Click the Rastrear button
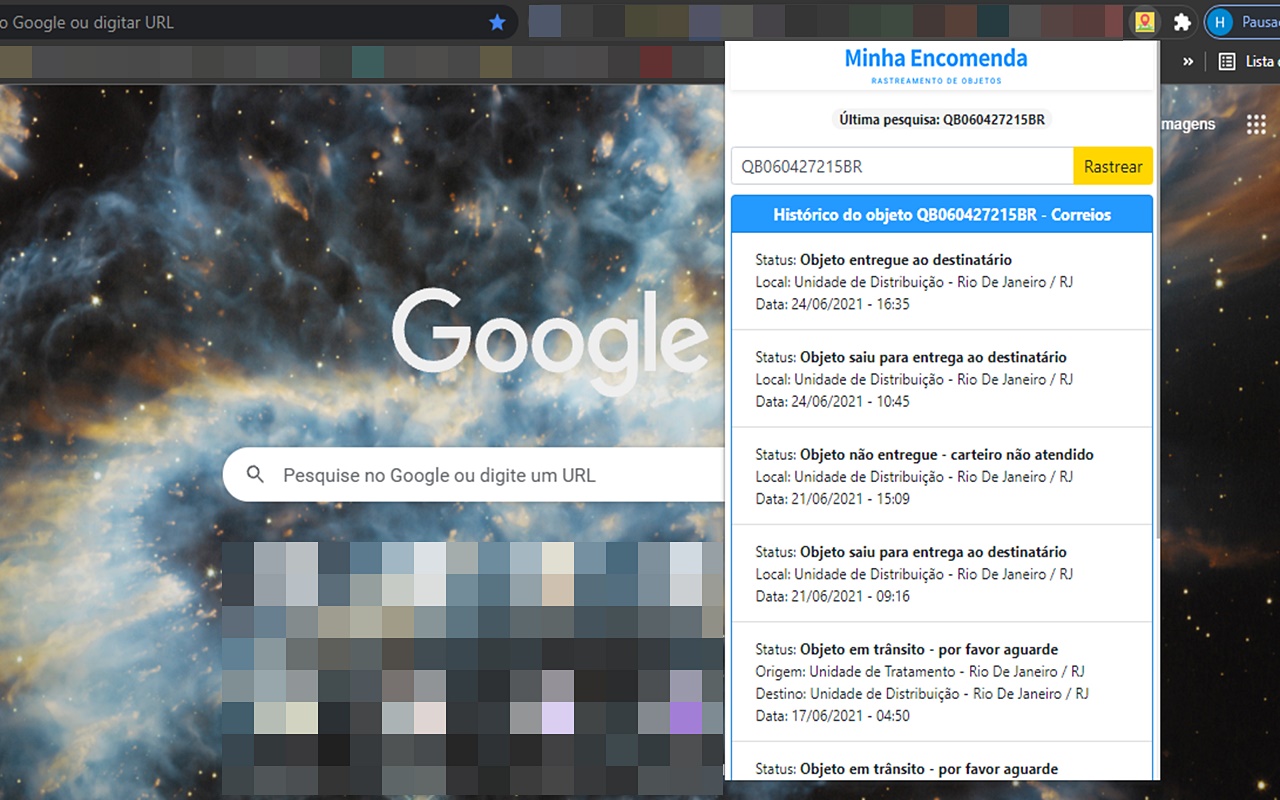 (x=1112, y=165)
